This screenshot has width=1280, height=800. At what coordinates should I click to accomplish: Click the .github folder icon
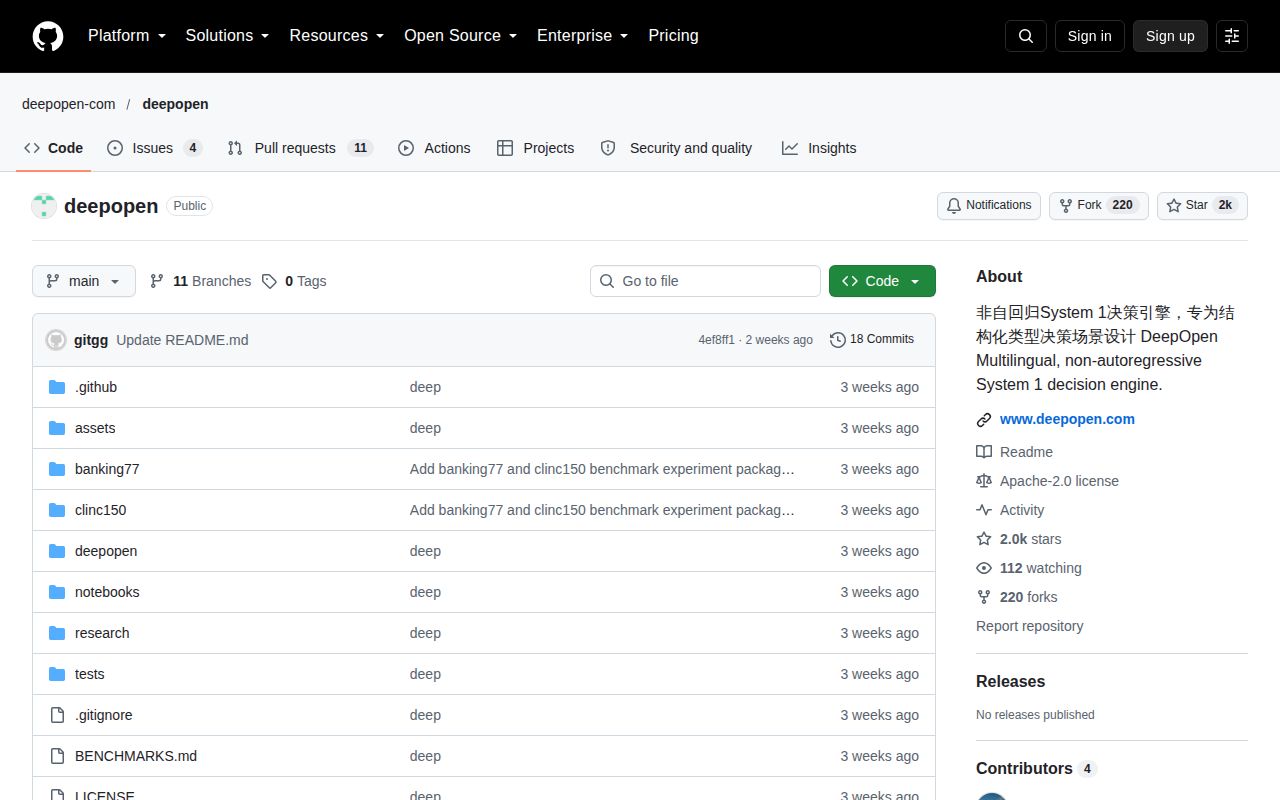point(57,387)
